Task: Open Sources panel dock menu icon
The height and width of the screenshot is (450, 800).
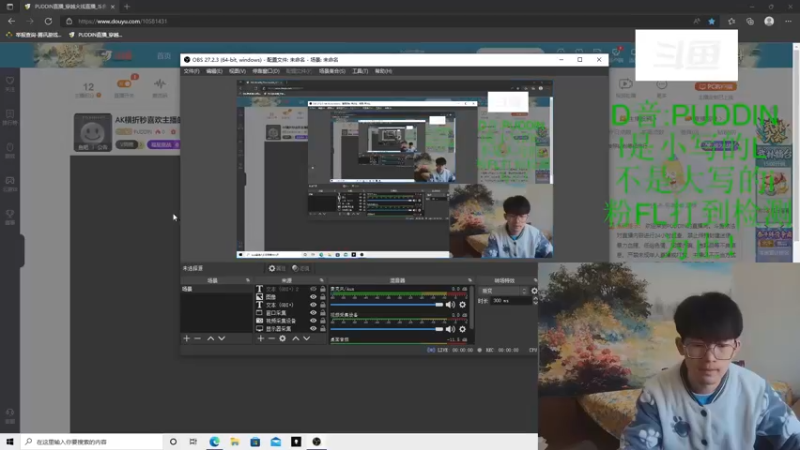Action: pos(321,281)
